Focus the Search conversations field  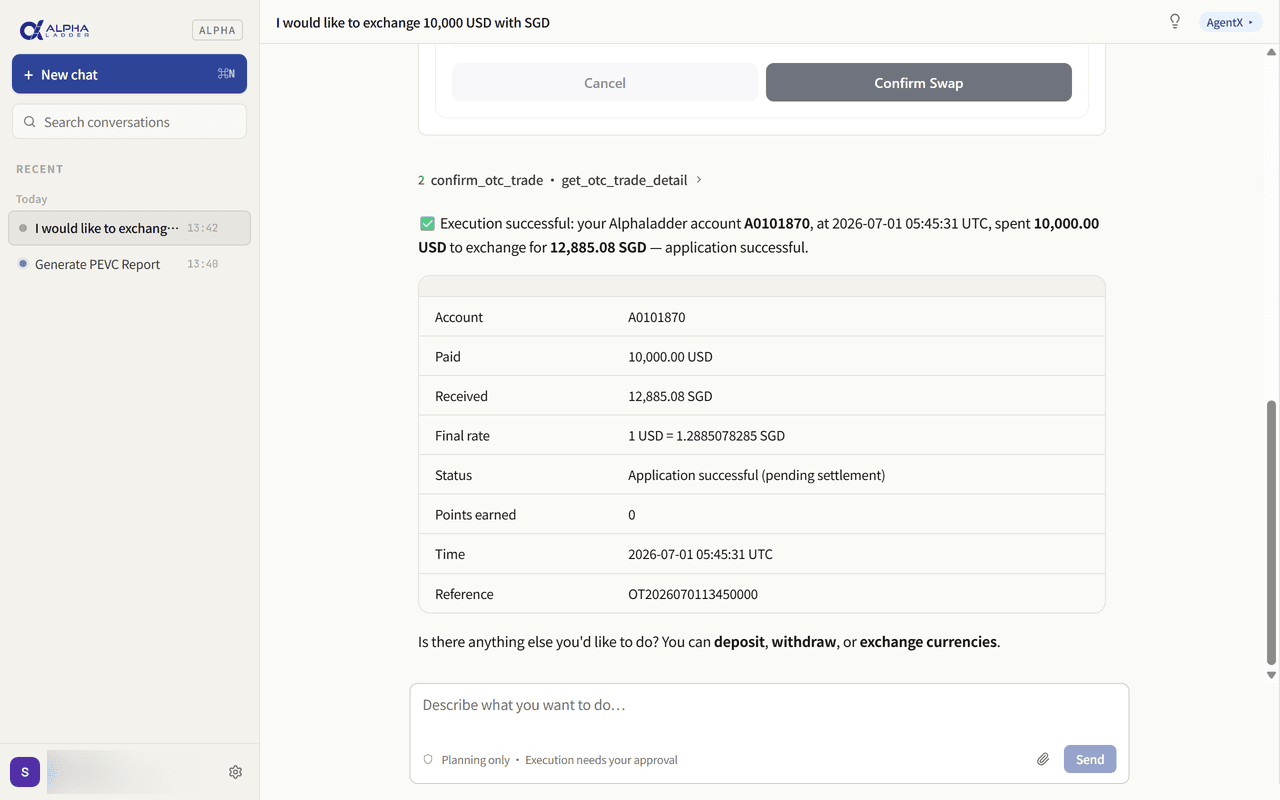[x=129, y=122]
